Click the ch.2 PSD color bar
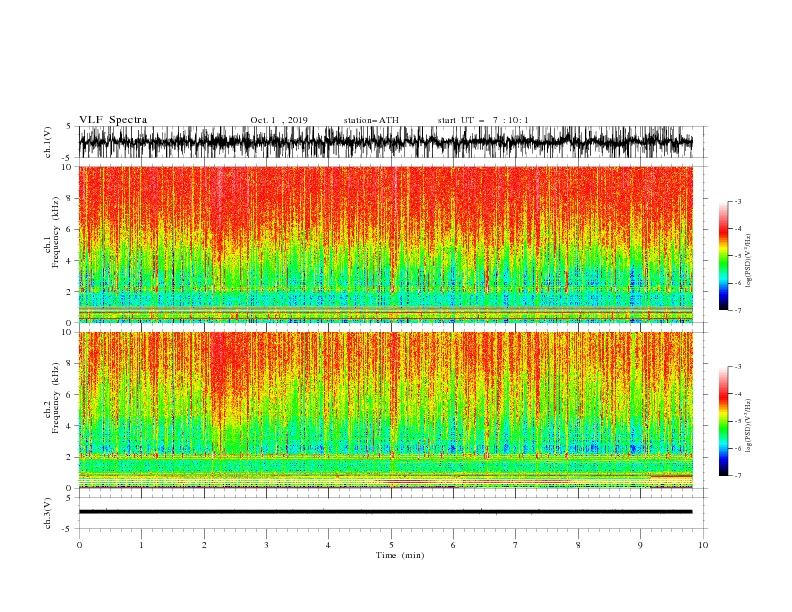Viewport: 792px width, 612px height. pos(723,421)
